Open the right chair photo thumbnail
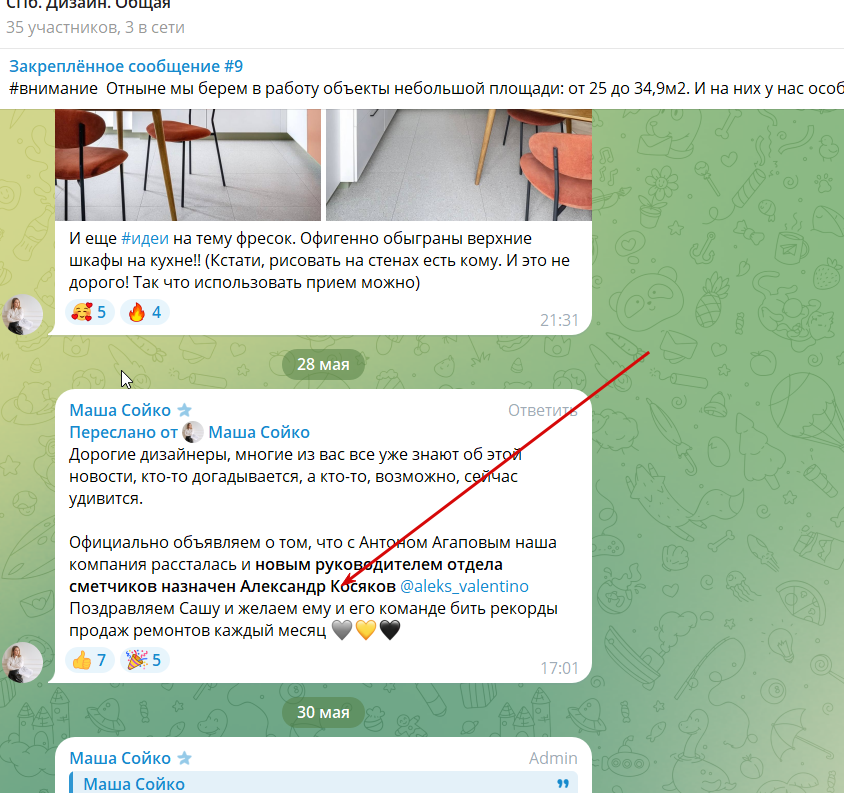 click(x=459, y=165)
